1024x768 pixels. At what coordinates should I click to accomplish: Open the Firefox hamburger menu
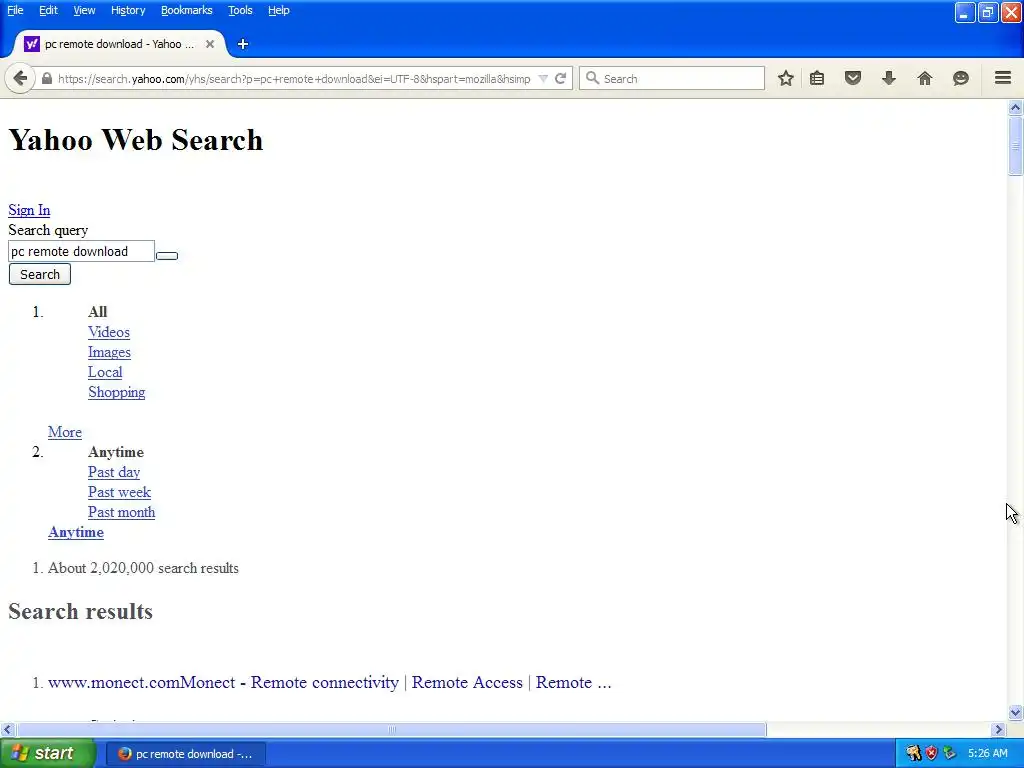click(x=1003, y=78)
